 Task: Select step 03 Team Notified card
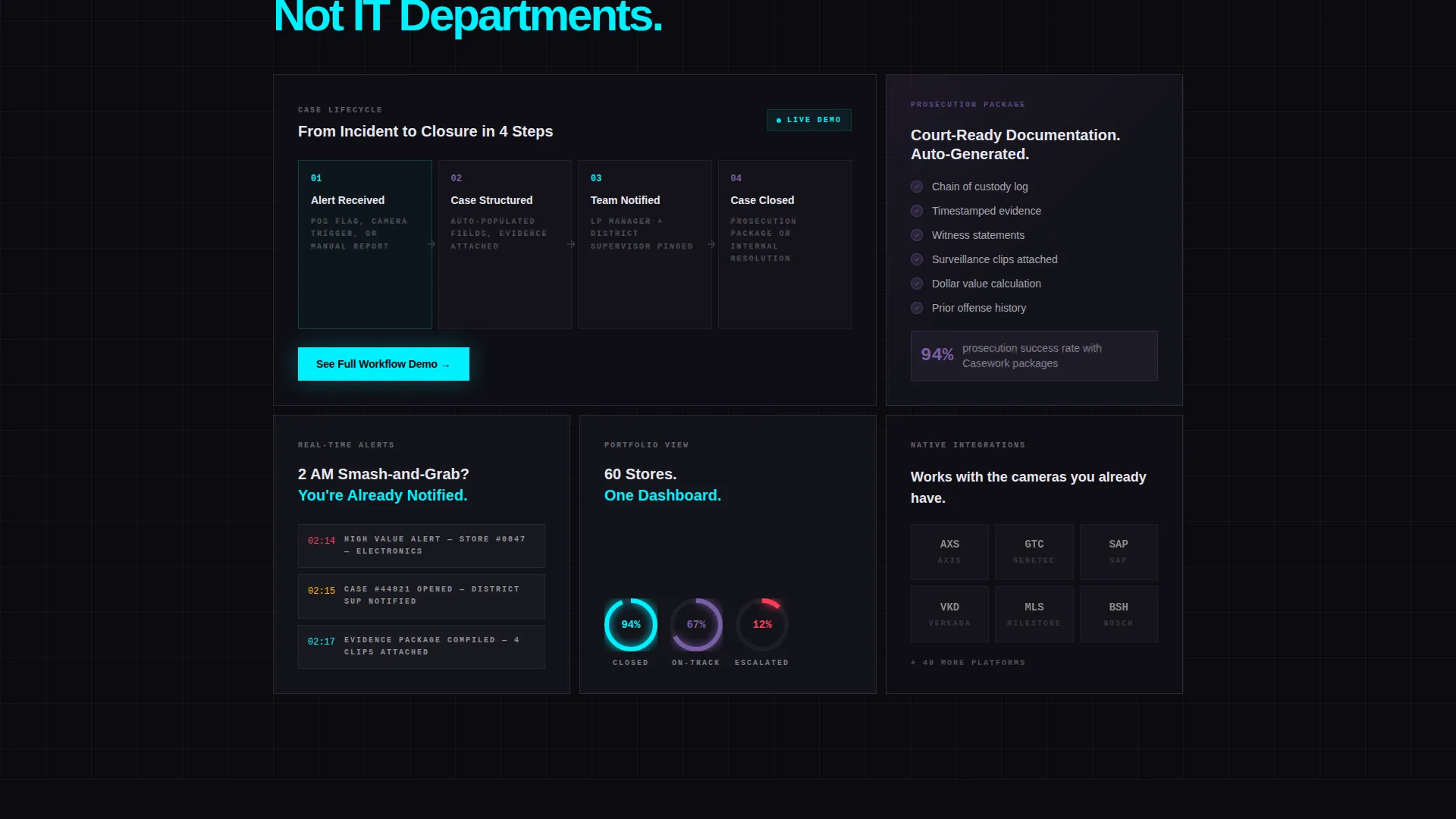[x=645, y=244]
